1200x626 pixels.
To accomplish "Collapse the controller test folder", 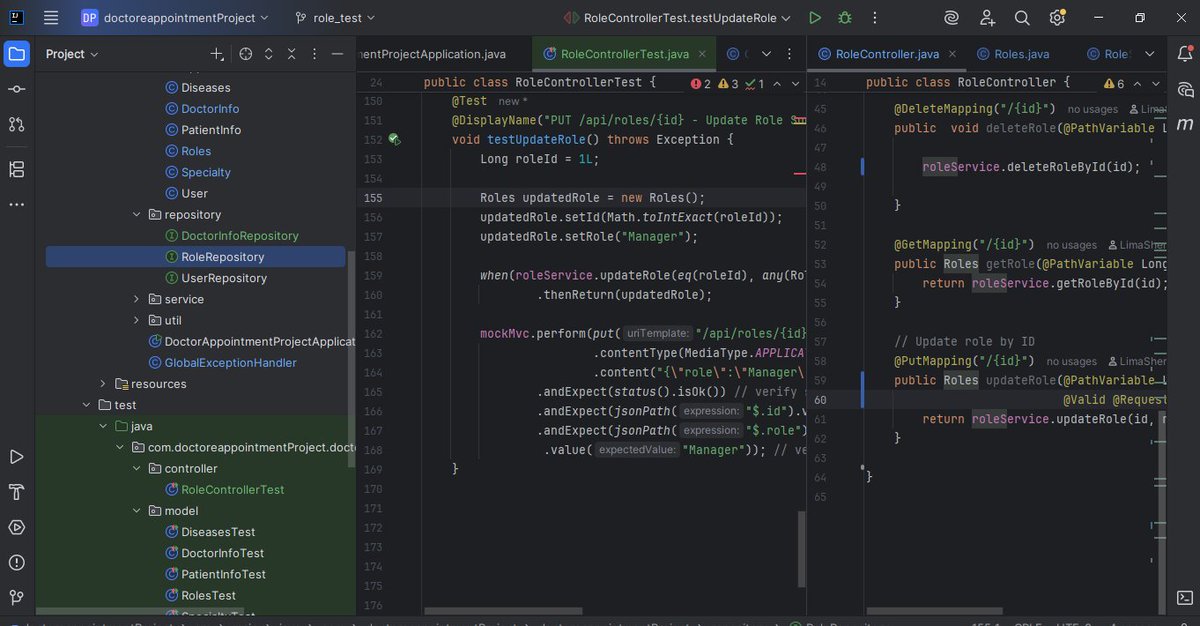I will coord(137,469).
